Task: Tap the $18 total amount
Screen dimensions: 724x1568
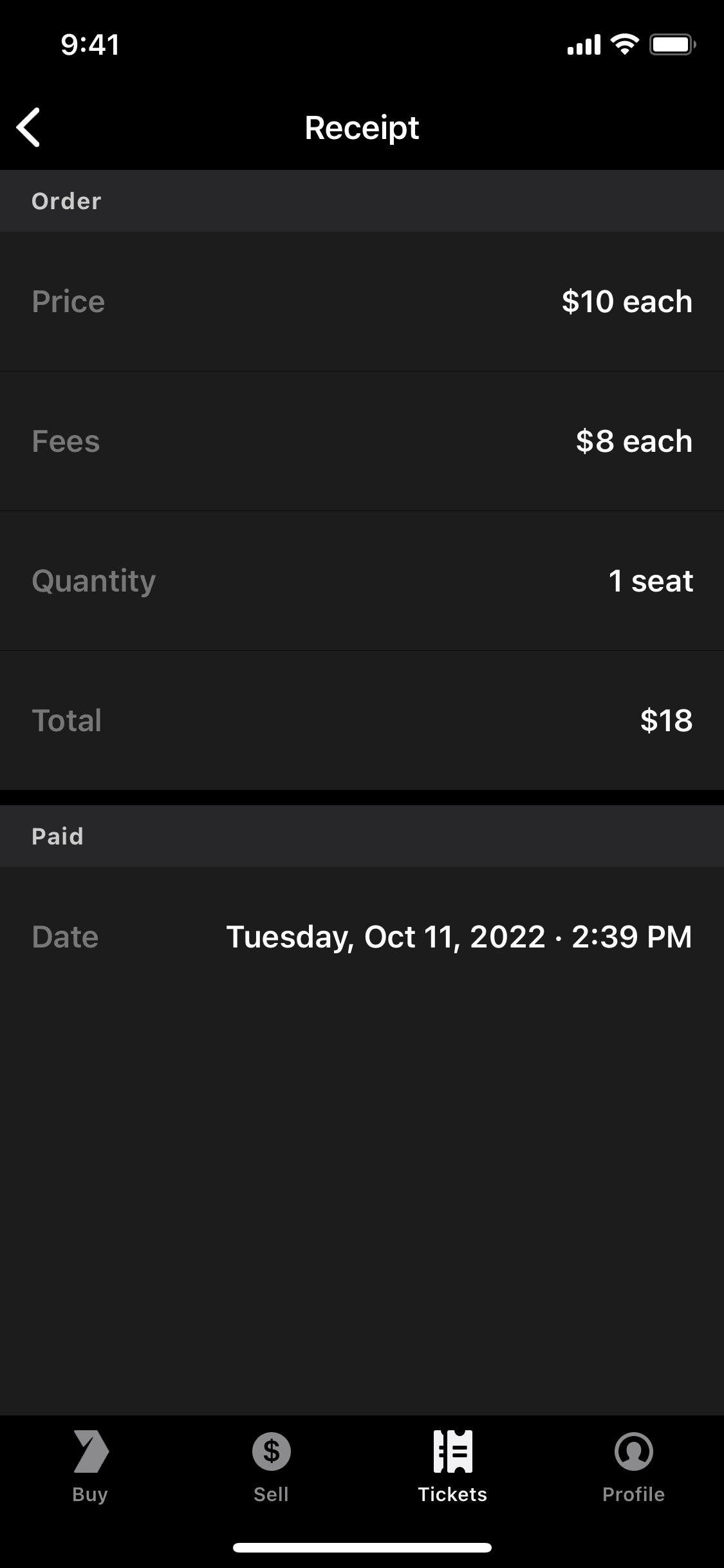Action: 666,720
